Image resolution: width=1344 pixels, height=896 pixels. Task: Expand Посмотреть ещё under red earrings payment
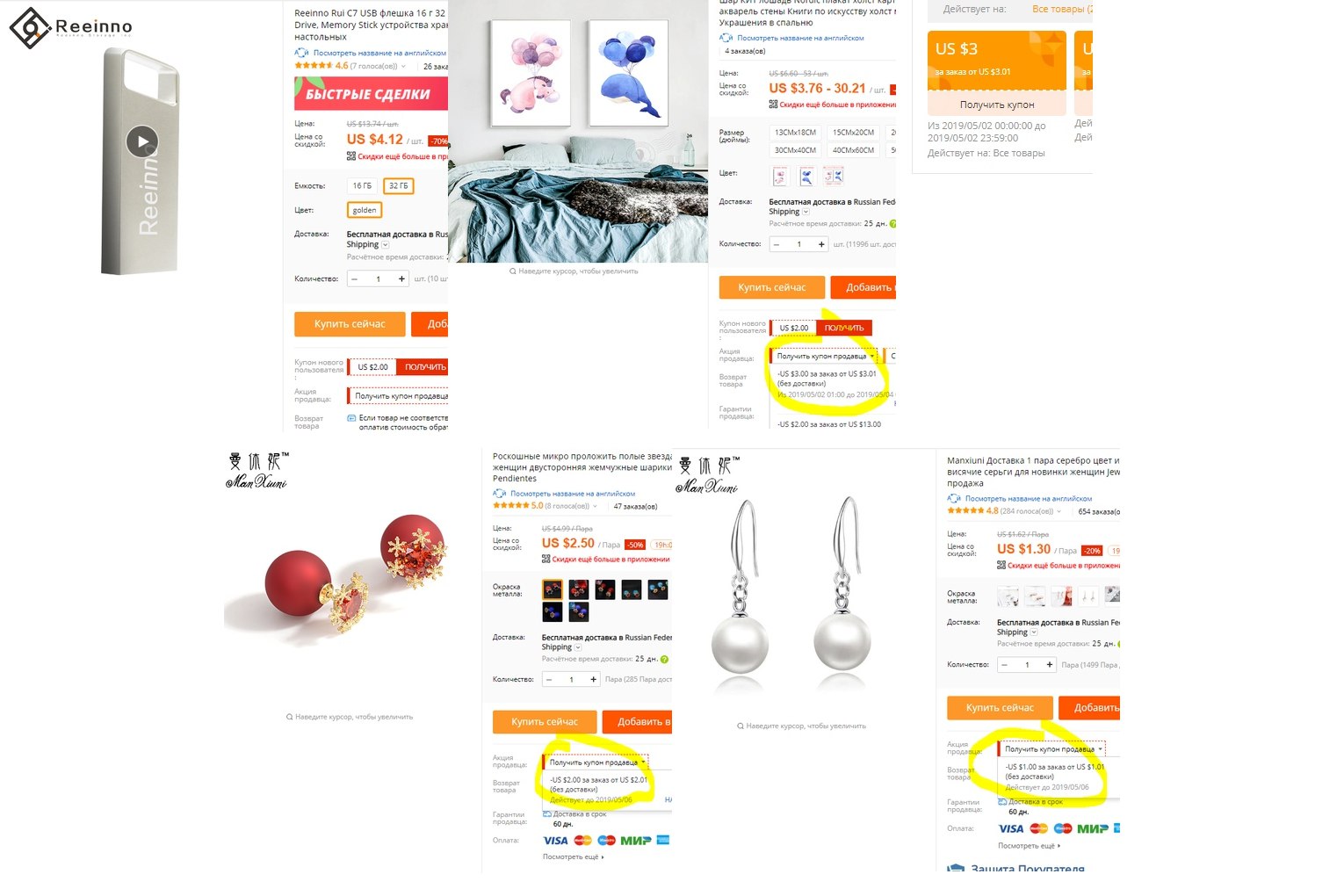[x=574, y=857]
